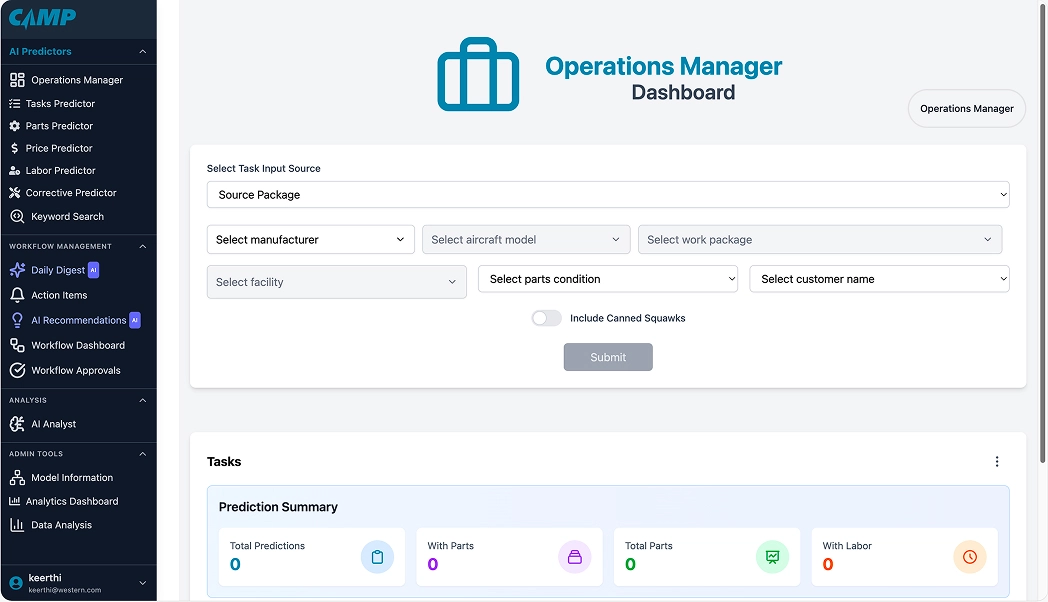Click the briefcase dashboard icon
Viewport: 1048px width, 602px height.
pos(478,75)
